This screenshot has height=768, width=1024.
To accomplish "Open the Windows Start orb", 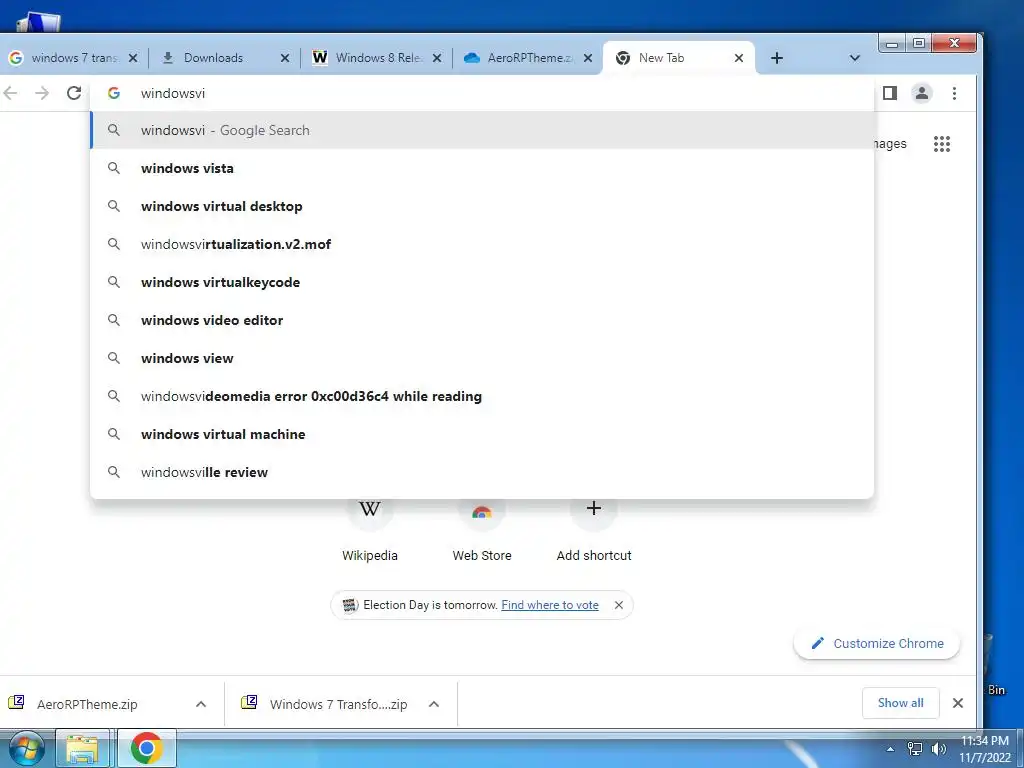I will click(x=26, y=748).
